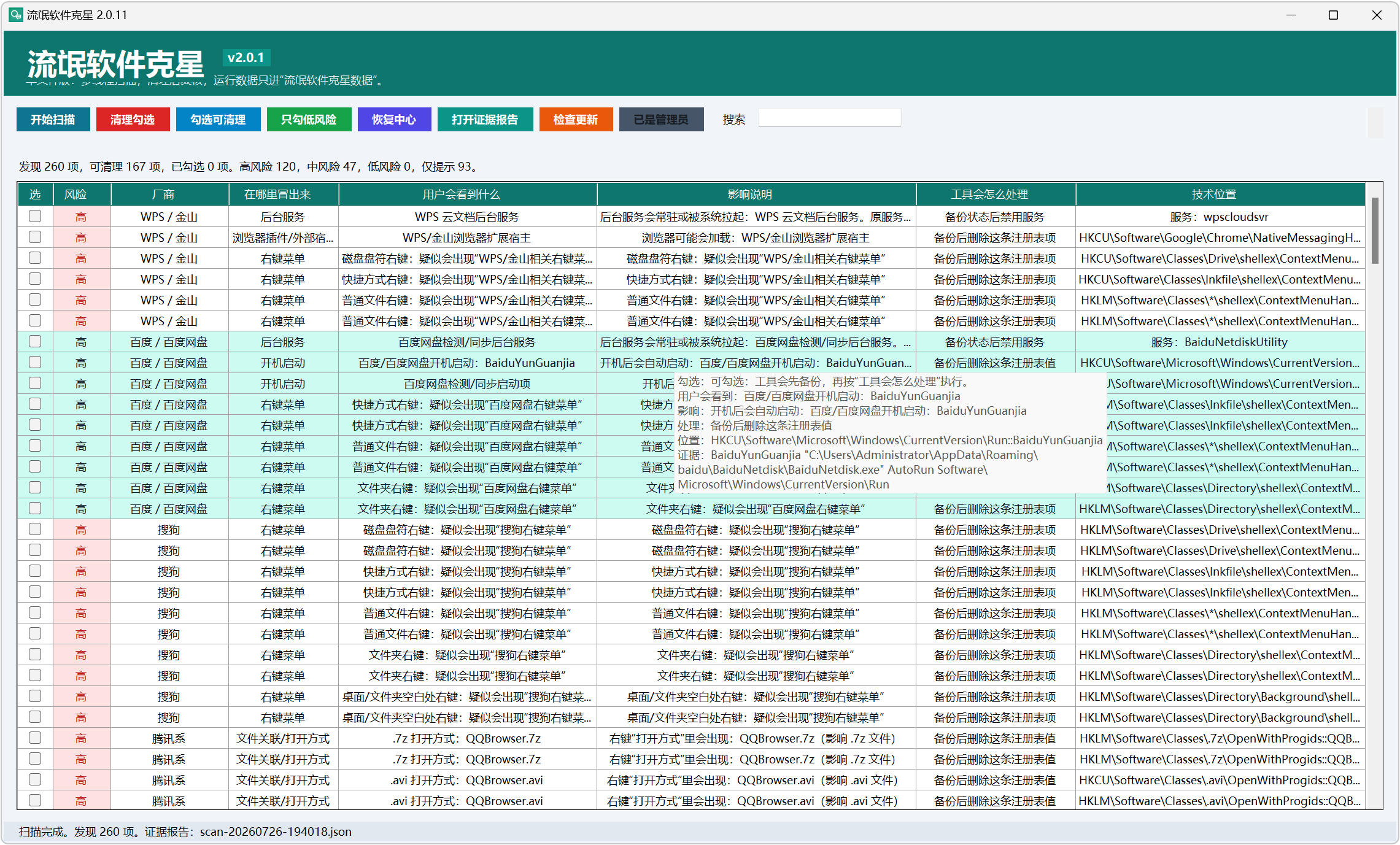1400x845 pixels.
Task: Click the app icon in the title bar
Action: coord(16,15)
